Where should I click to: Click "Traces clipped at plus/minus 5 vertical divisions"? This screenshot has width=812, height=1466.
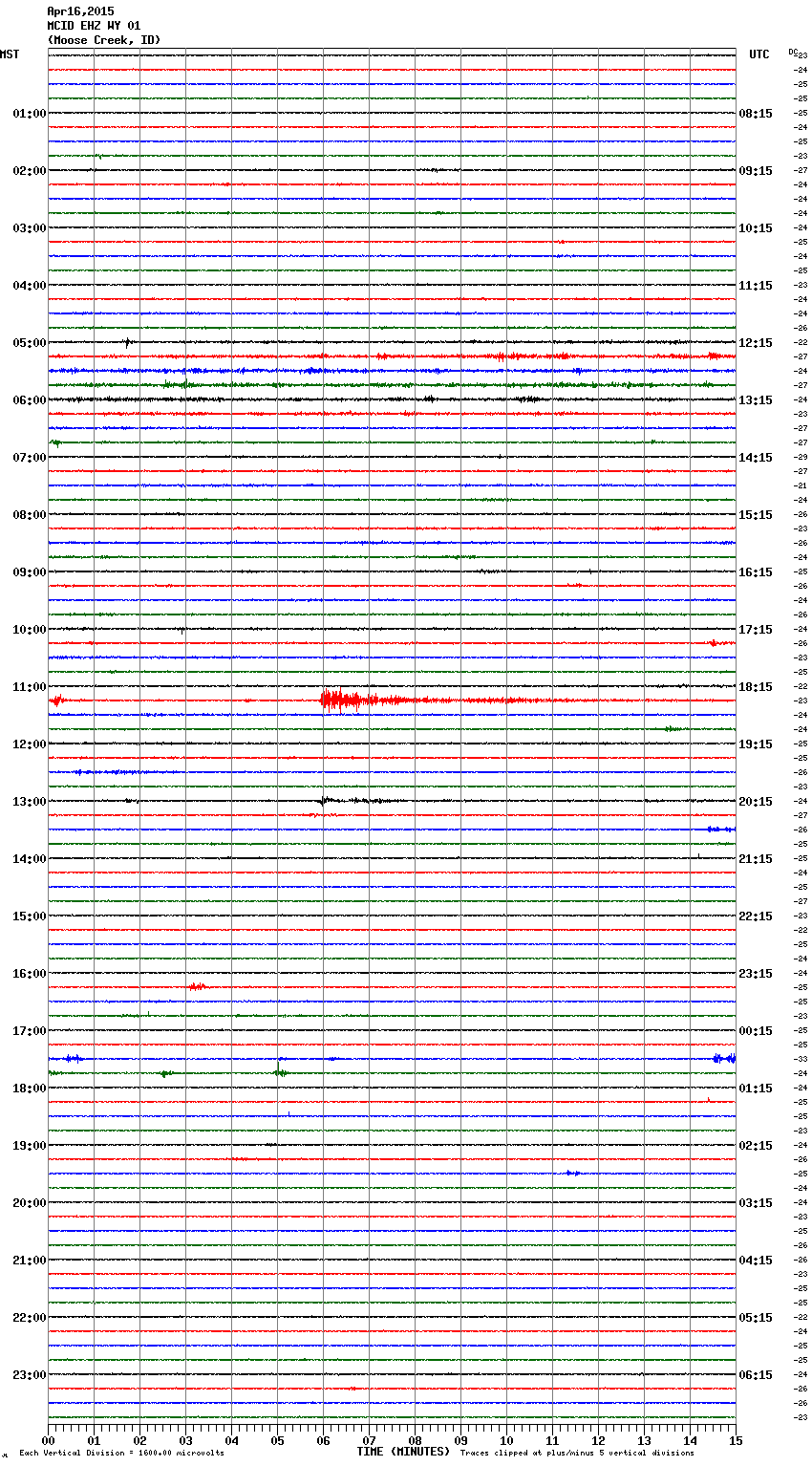577,1454
